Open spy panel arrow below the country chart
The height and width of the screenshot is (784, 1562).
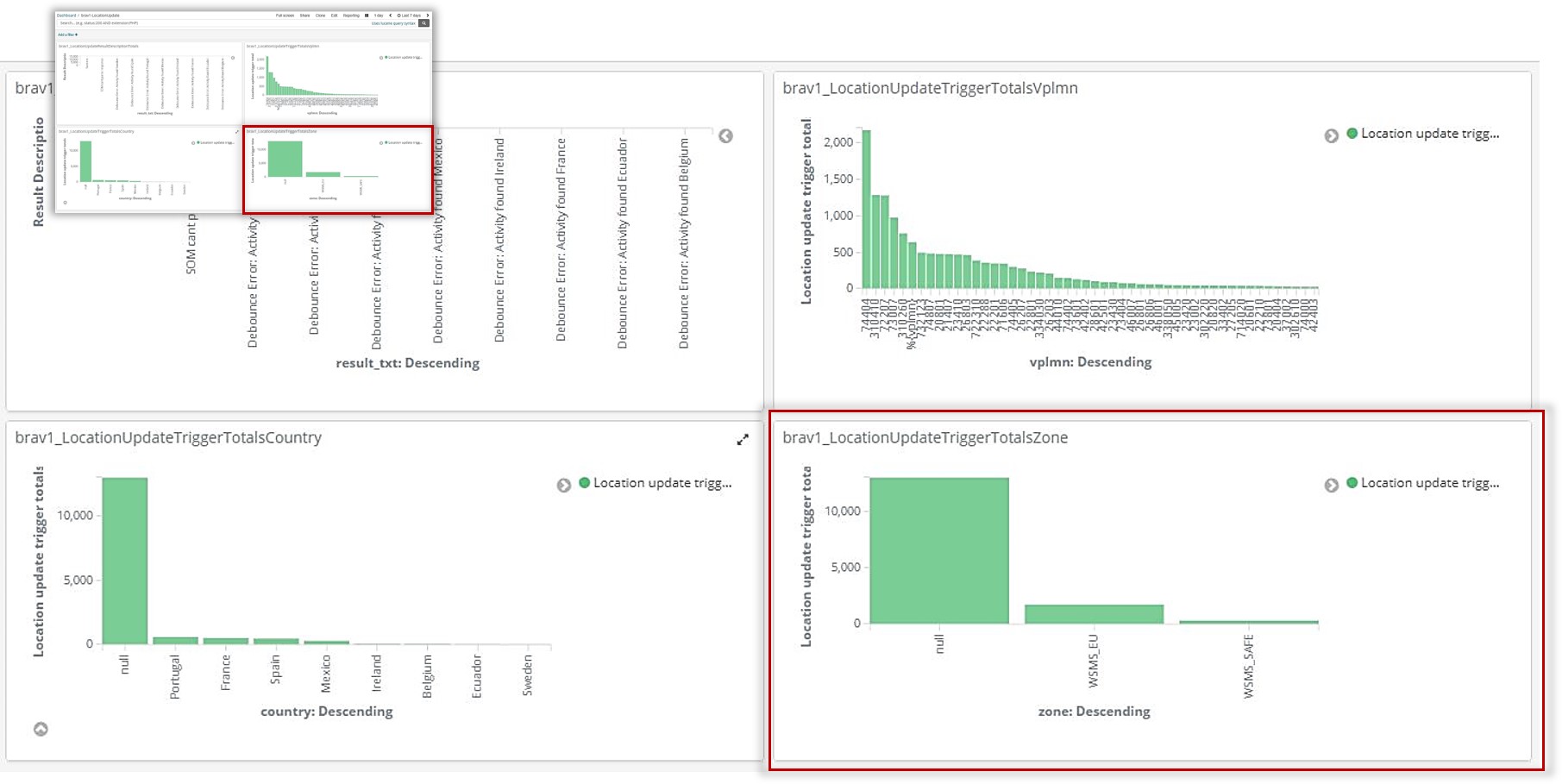tap(41, 729)
